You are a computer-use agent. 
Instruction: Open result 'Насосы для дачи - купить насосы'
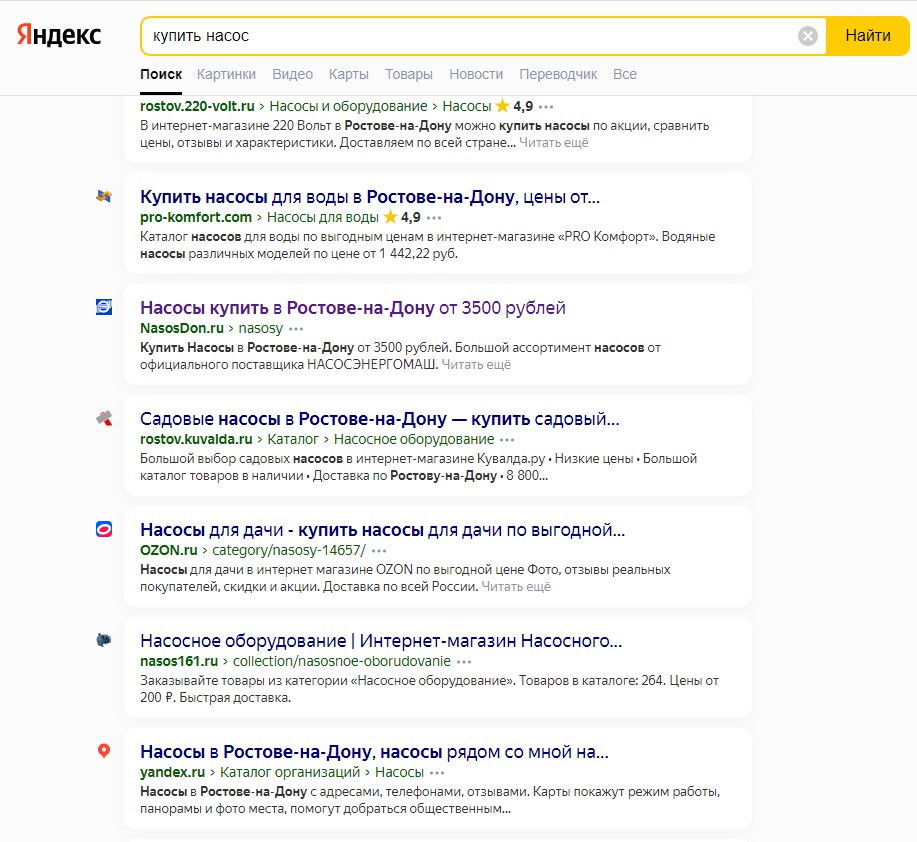click(382, 530)
